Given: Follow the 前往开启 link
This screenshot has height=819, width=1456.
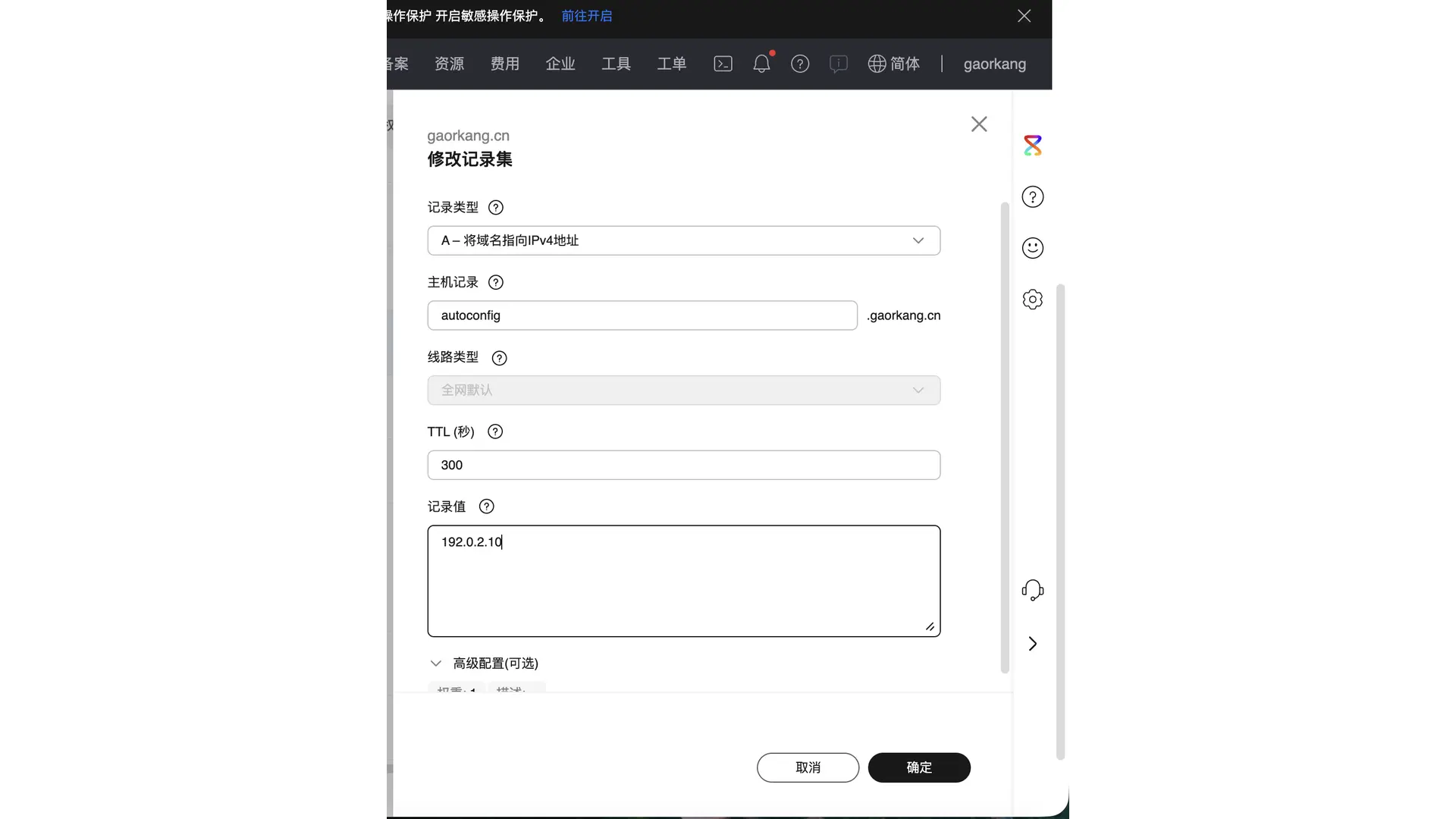Looking at the screenshot, I should [586, 16].
